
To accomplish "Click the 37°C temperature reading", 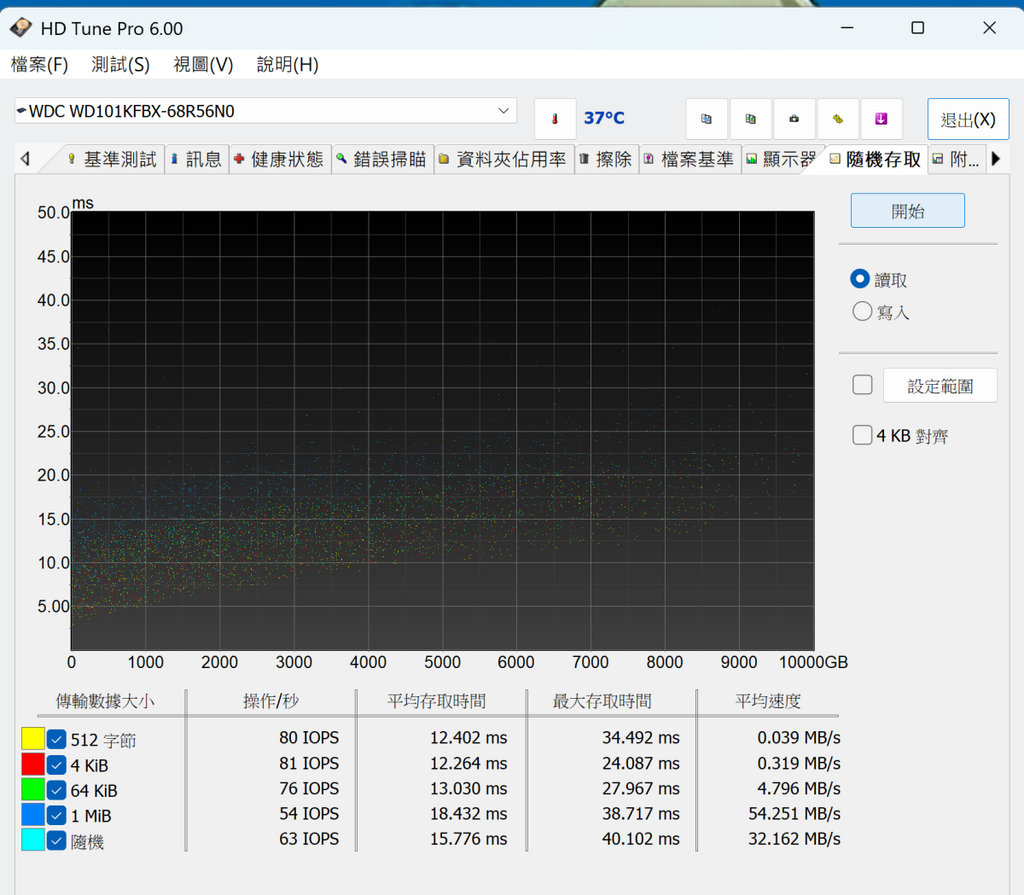I will click(604, 118).
